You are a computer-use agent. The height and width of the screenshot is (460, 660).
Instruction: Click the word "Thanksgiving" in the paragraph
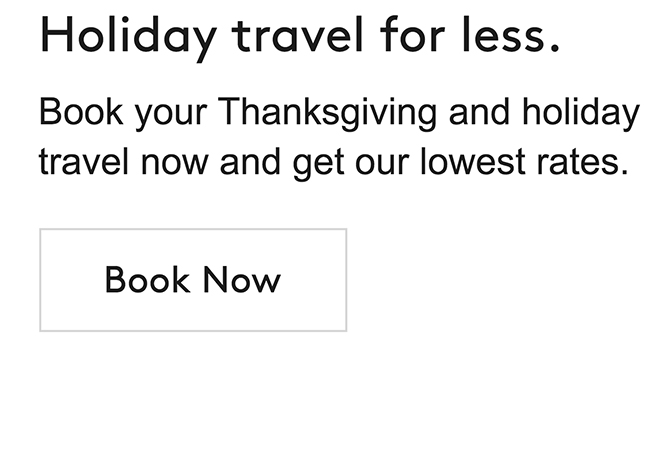click(327, 112)
